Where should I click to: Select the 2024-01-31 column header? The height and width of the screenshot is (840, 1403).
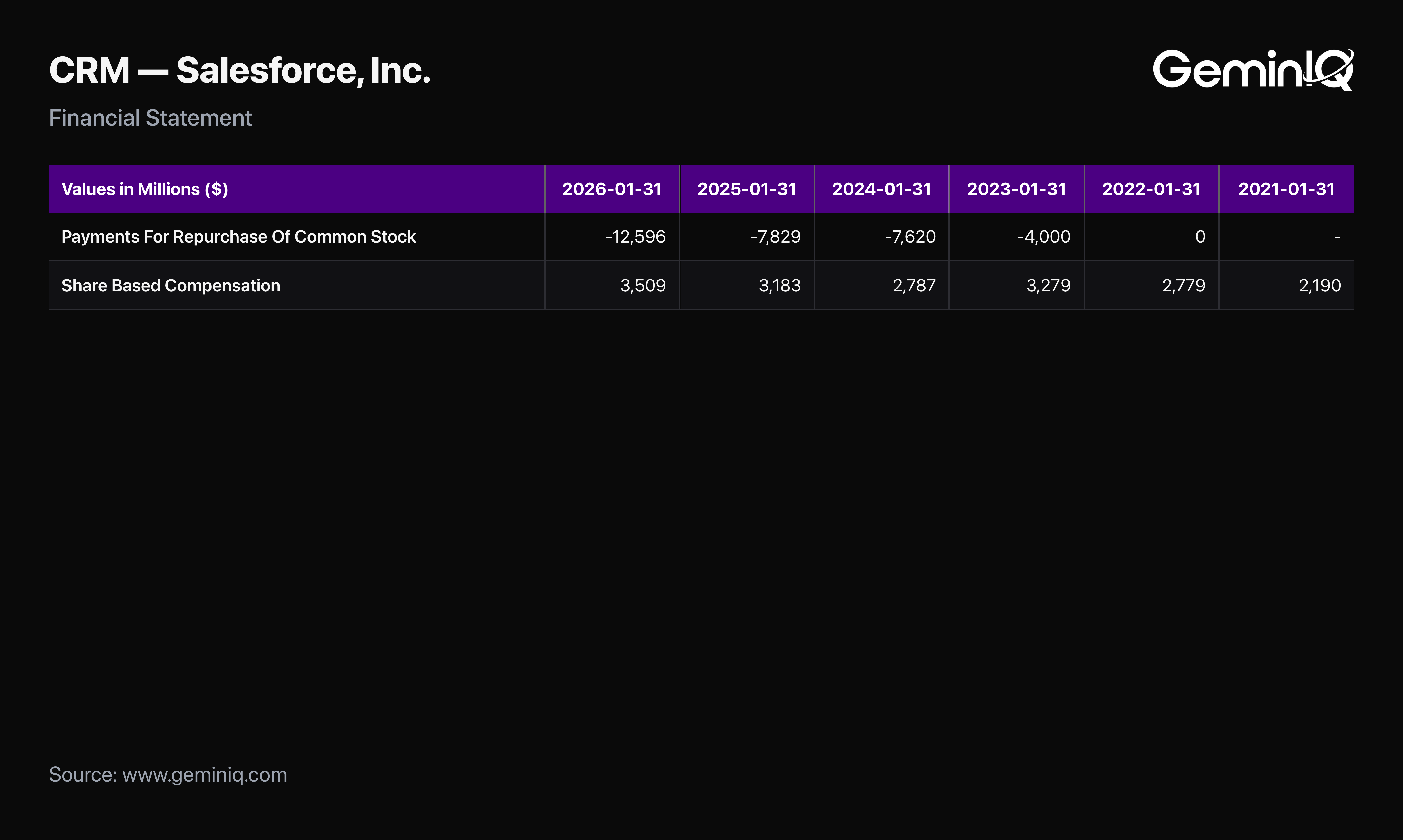[x=882, y=189]
